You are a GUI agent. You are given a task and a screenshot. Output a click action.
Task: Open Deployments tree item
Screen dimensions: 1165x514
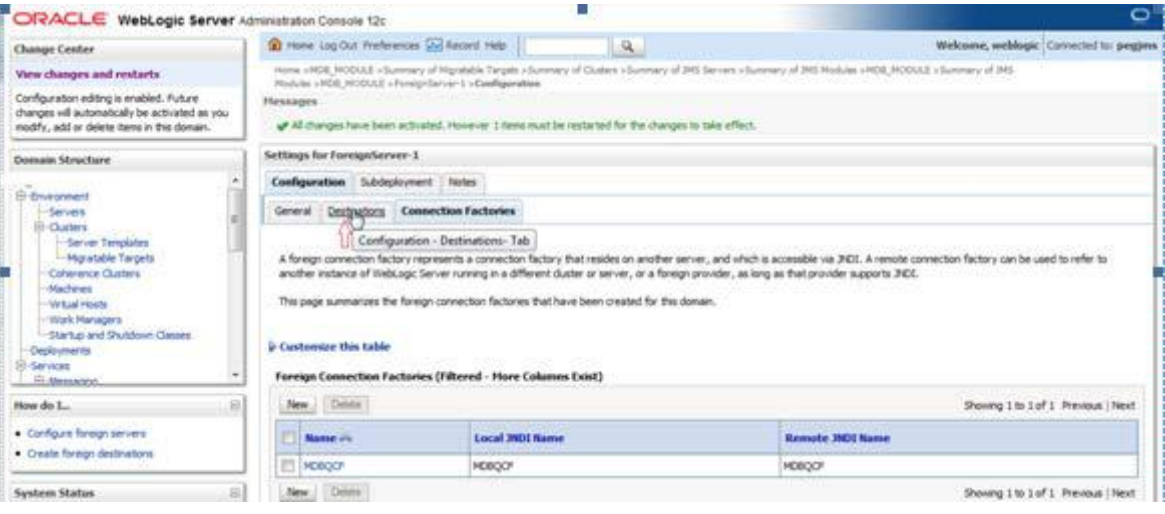coord(60,351)
